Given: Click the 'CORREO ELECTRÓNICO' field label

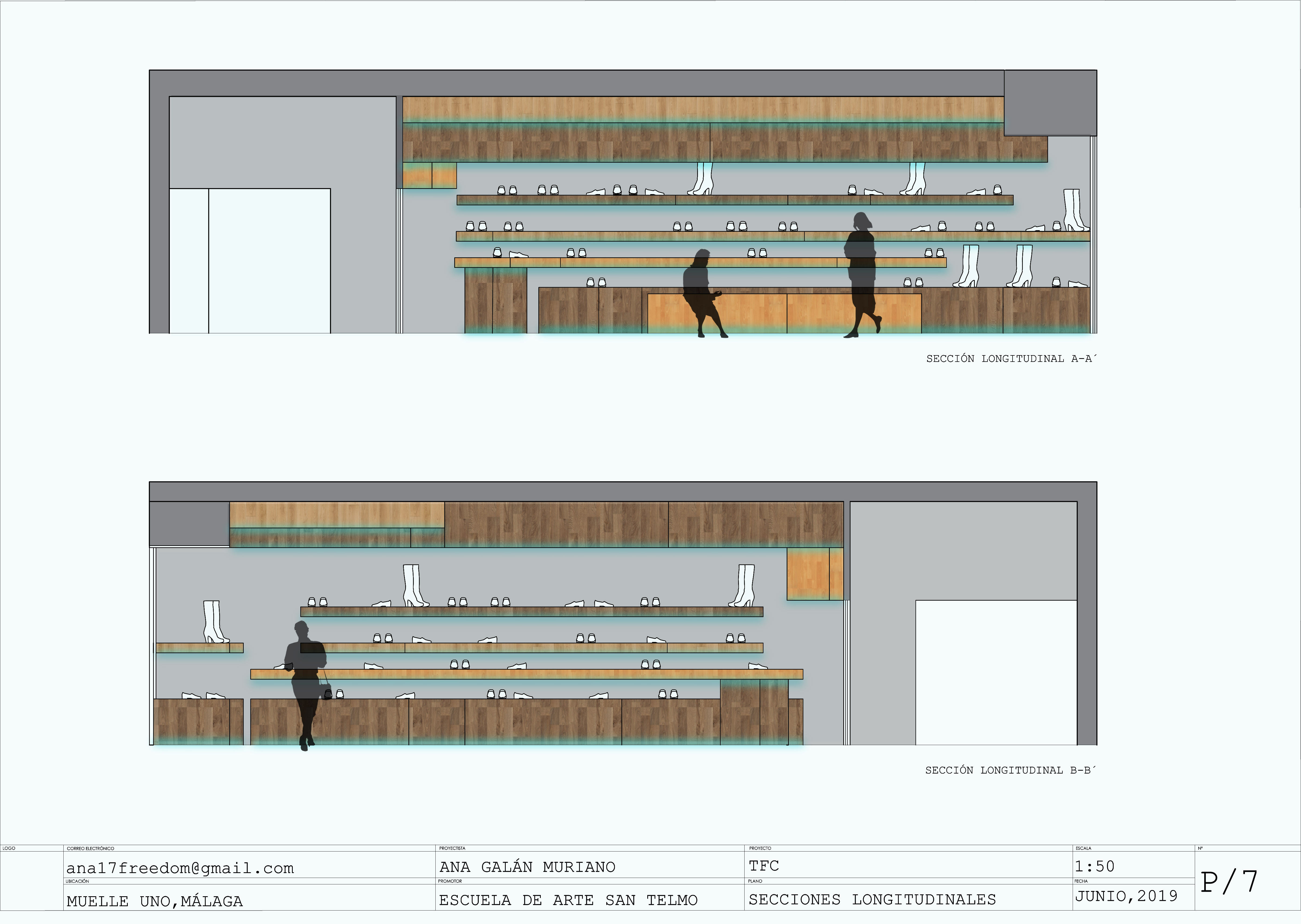Looking at the screenshot, I should tap(91, 848).
